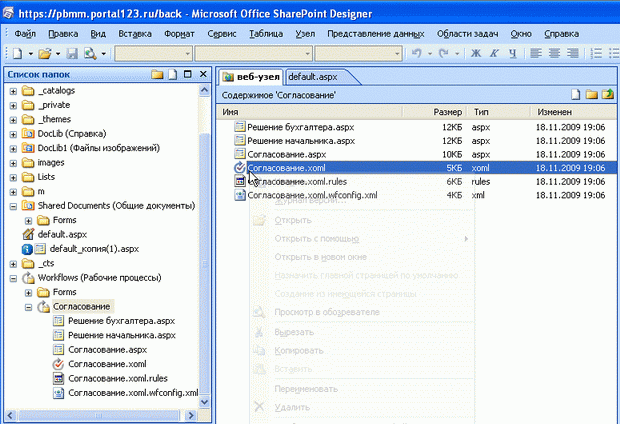
Task: Expand the _catalogs folder tree node
Action: [13, 91]
